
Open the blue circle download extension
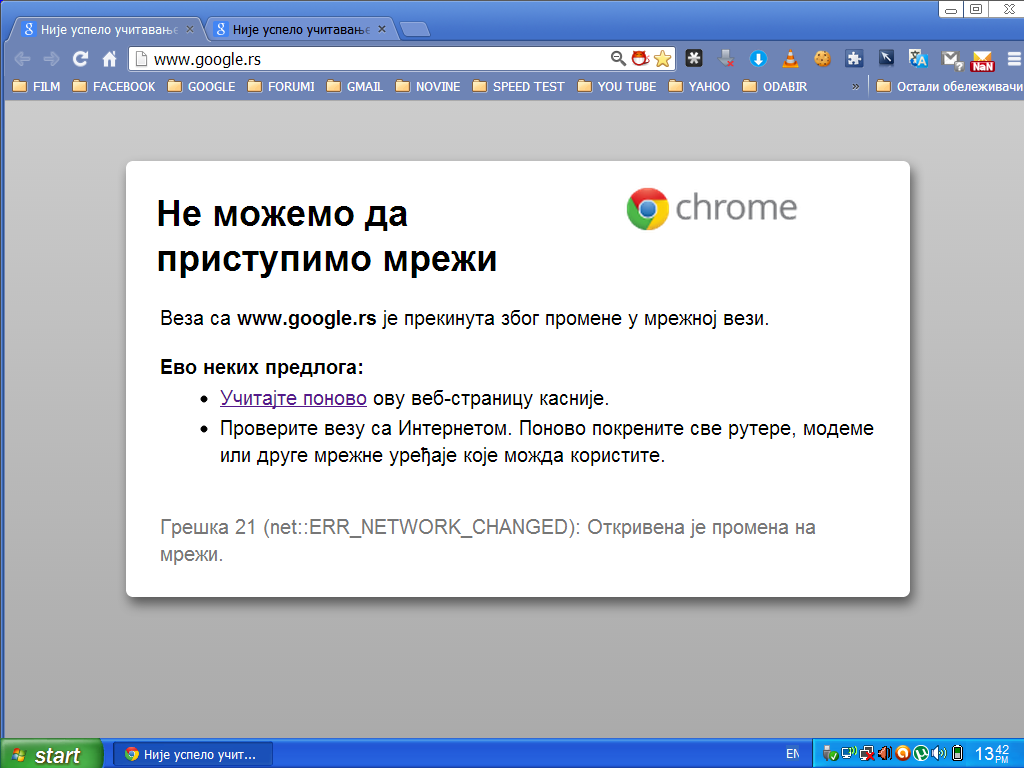pyautogui.click(x=758, y=59)
